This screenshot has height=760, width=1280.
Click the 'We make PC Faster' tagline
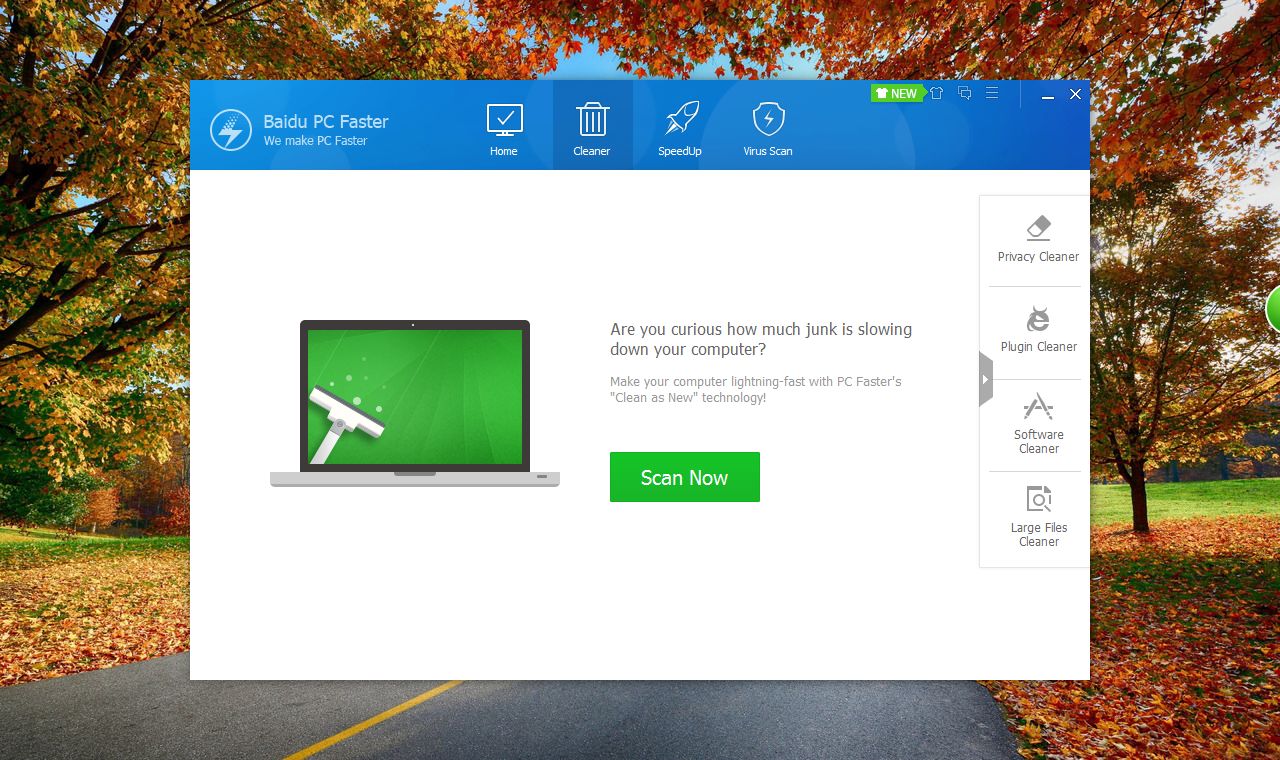[x=315, y=141]
